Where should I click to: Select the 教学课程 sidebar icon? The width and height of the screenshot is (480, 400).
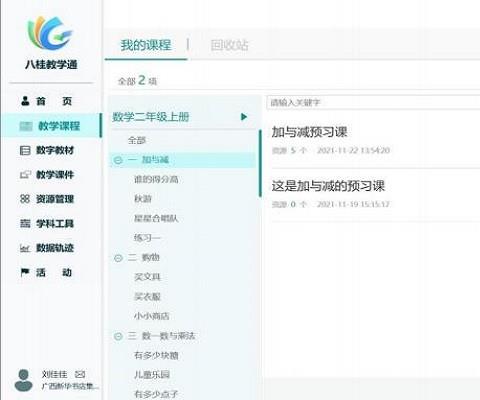[26, 126]
